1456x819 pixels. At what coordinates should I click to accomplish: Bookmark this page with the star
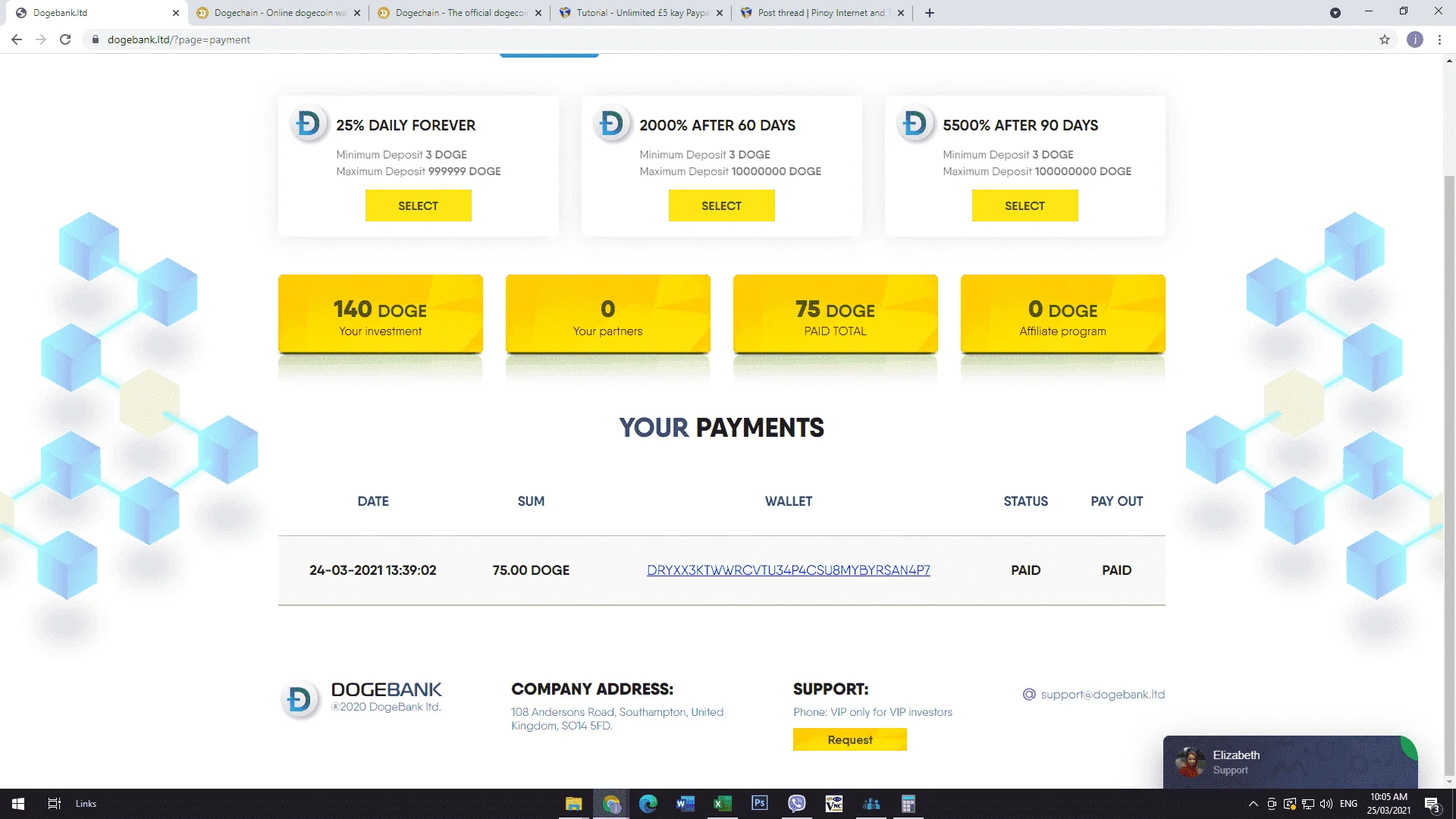tap(1385, 39)
